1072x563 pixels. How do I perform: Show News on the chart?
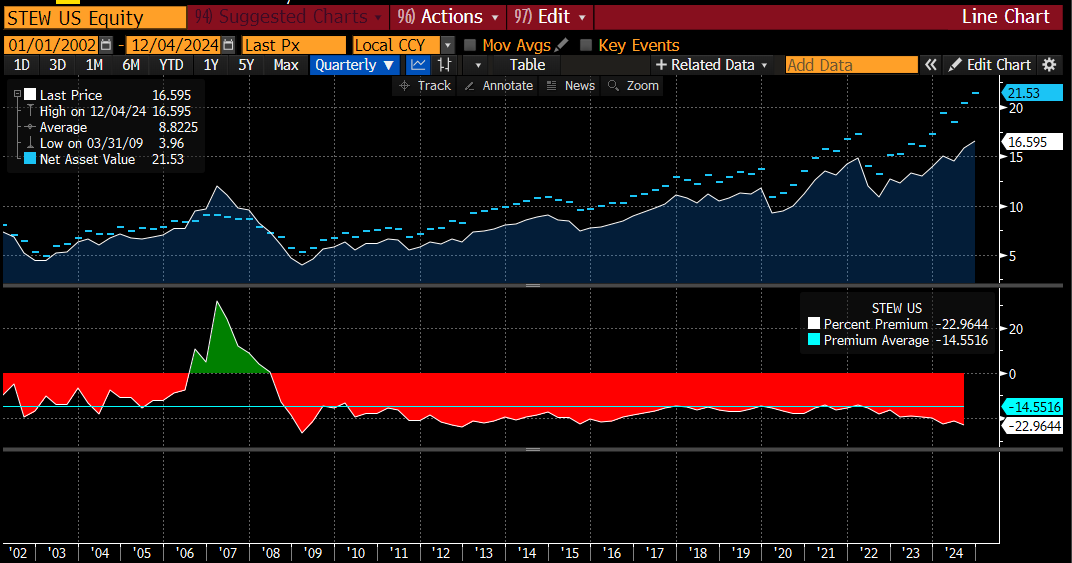572,86
